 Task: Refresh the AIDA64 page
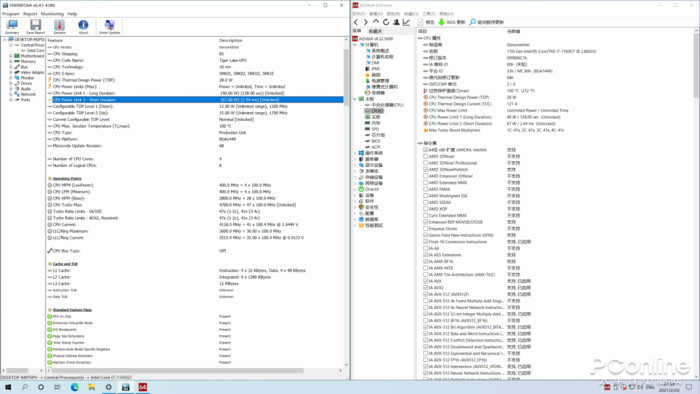click(386, 22)
